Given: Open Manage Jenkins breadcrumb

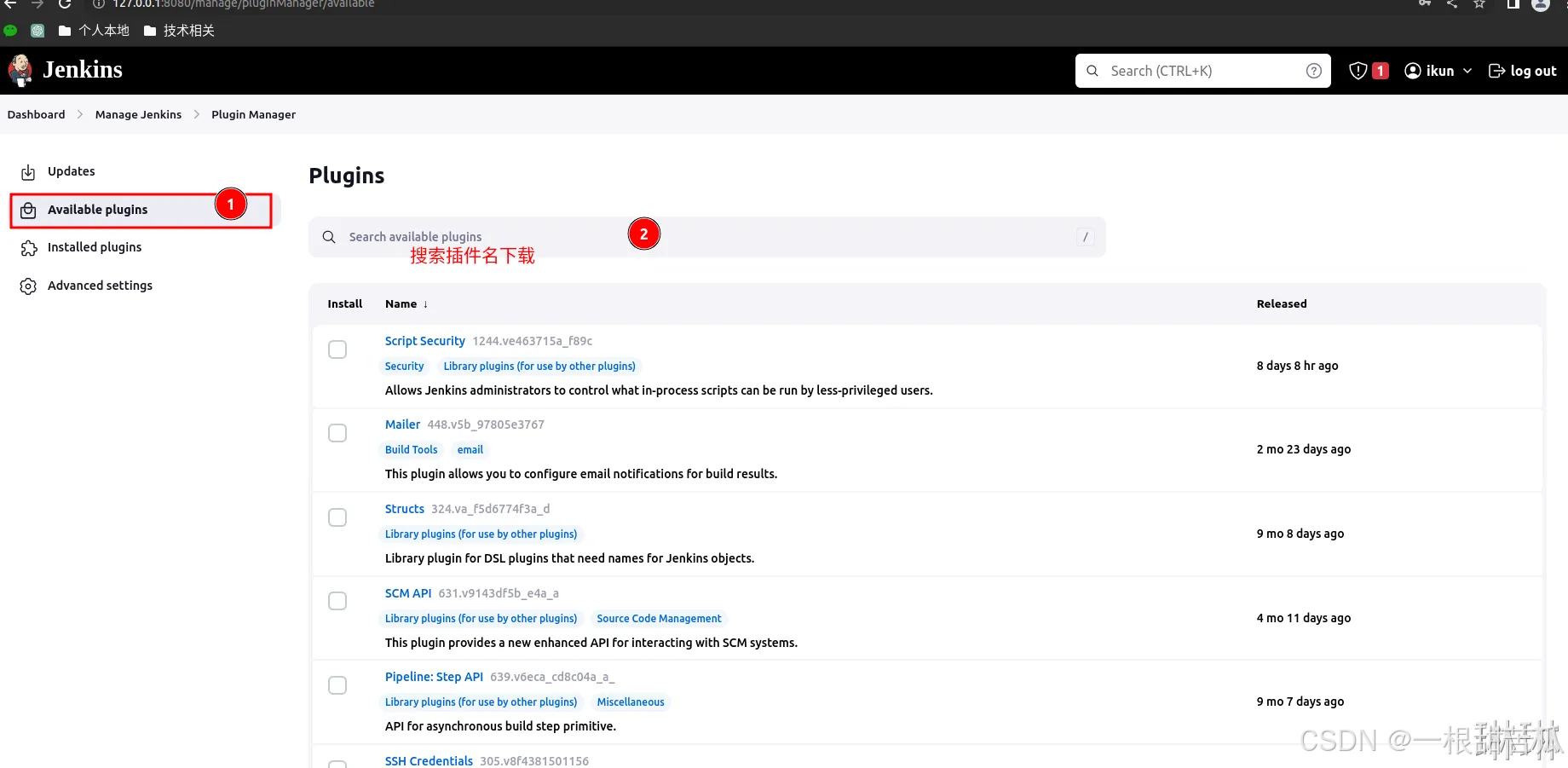Looking at the screenshot, I should tap(138, 114).
